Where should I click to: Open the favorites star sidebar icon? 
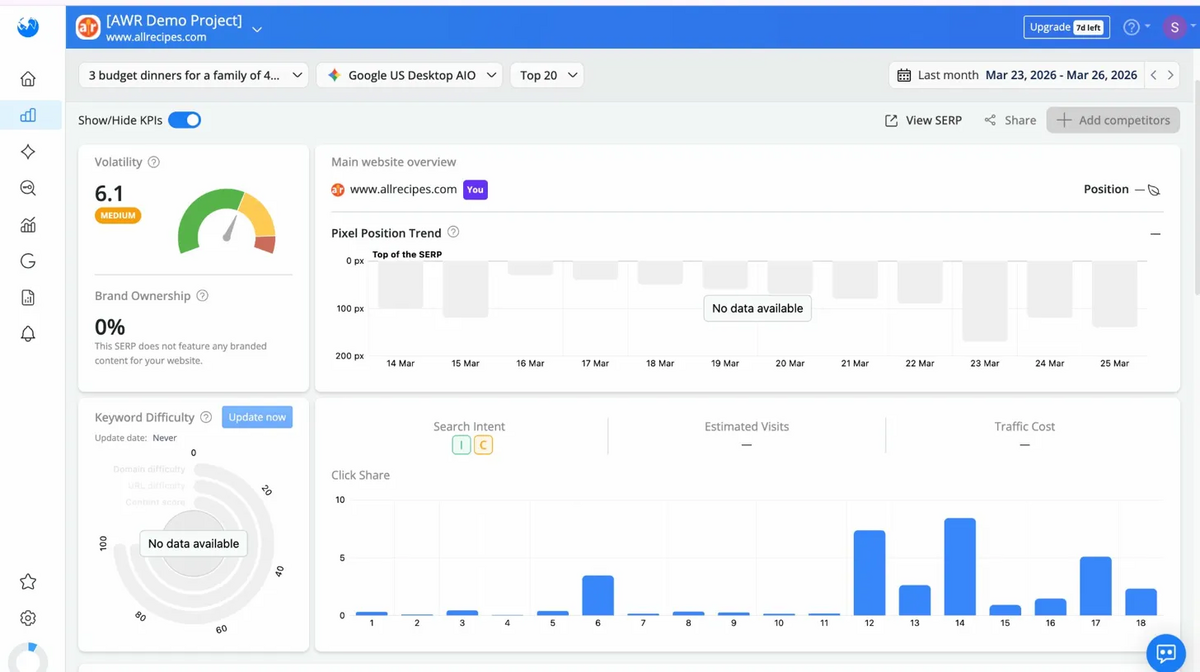28,582
